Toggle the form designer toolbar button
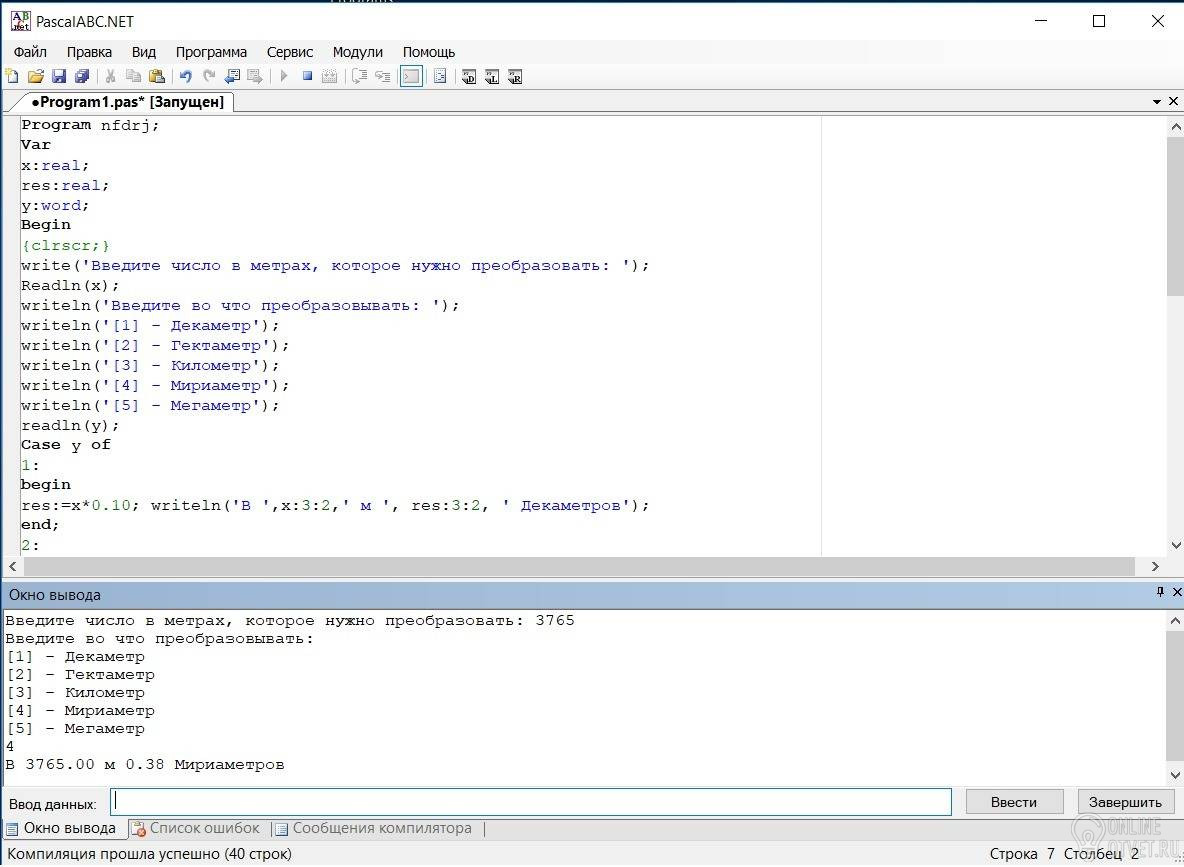This screenshot has height=867, width=1184. (439, 77)
